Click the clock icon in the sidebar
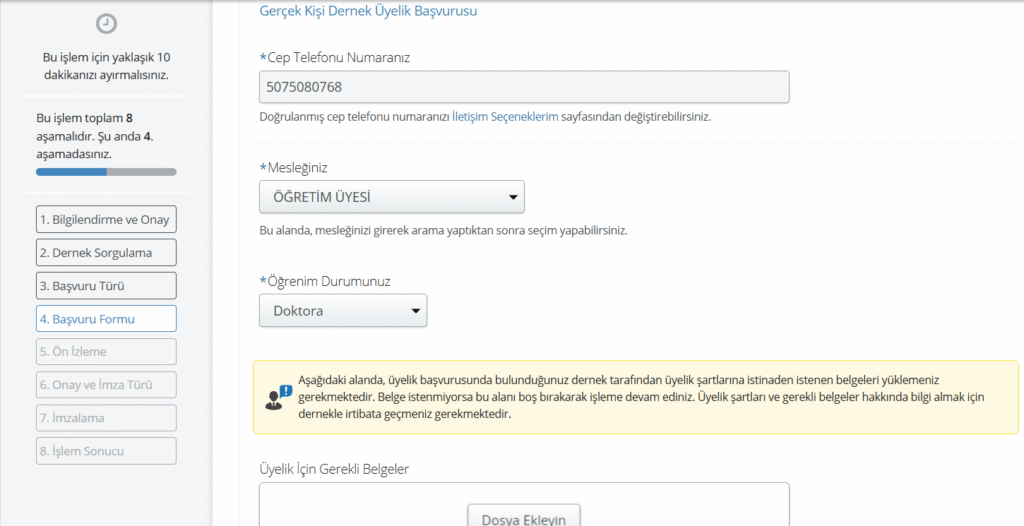This screenshot has width=1024, height=526. pyautogui.click(x=106, y=23)
